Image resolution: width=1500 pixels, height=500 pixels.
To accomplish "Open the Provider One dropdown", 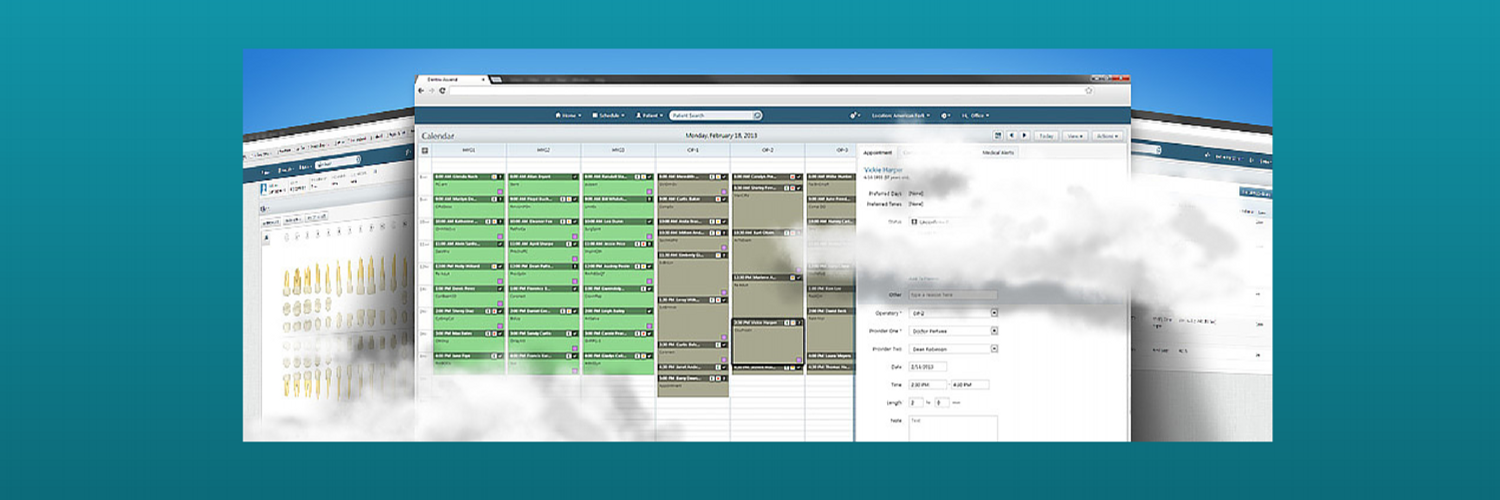I will point(954,331).
